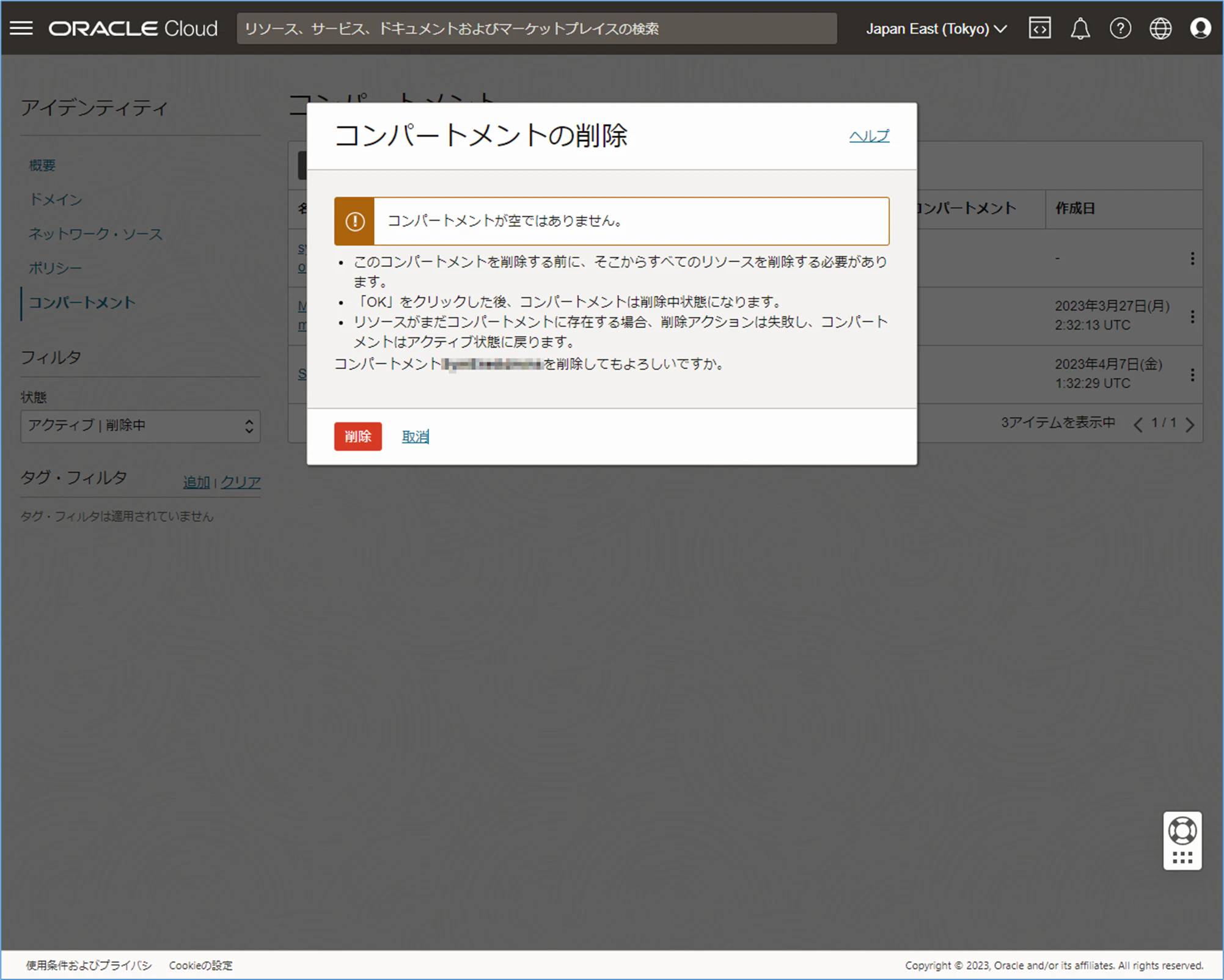Open actions menu for 2023年4月7日 row
The height and width of the screenshot is (980, 1224).
1192,375
